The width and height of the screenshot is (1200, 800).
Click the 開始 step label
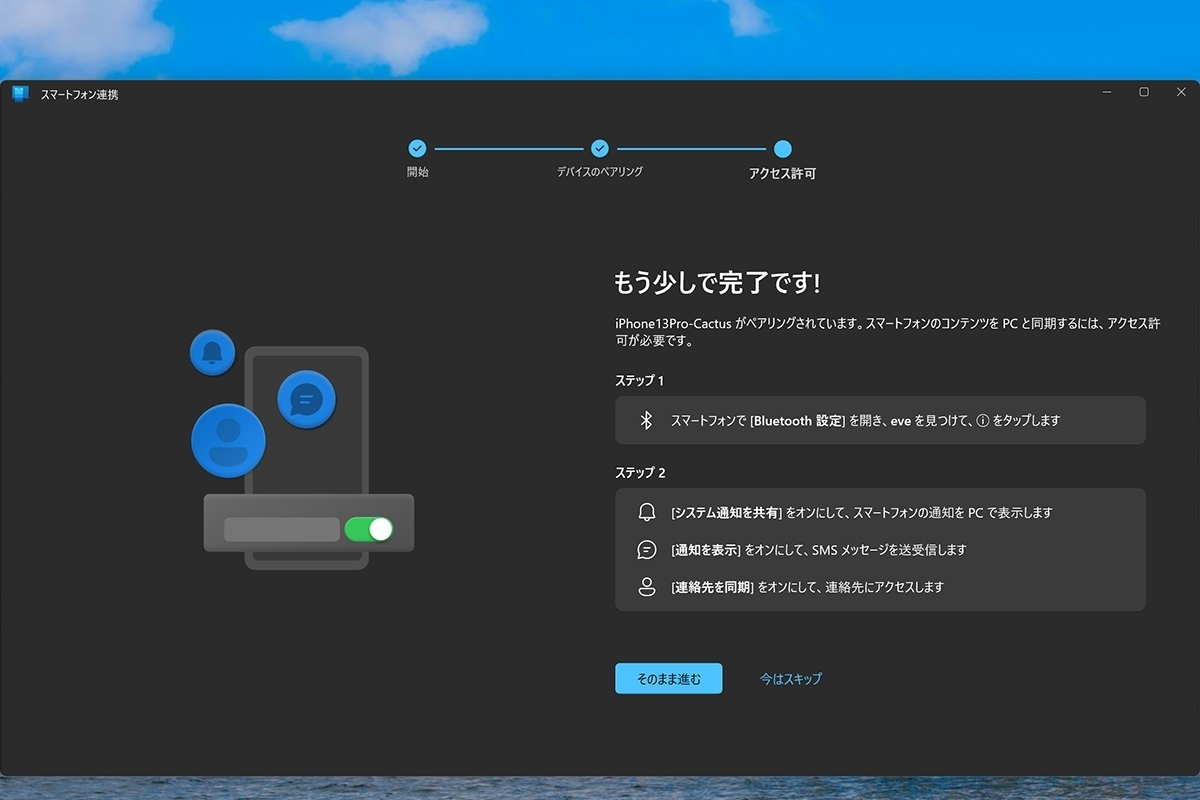pyautogui.click(x=417, y=172)
